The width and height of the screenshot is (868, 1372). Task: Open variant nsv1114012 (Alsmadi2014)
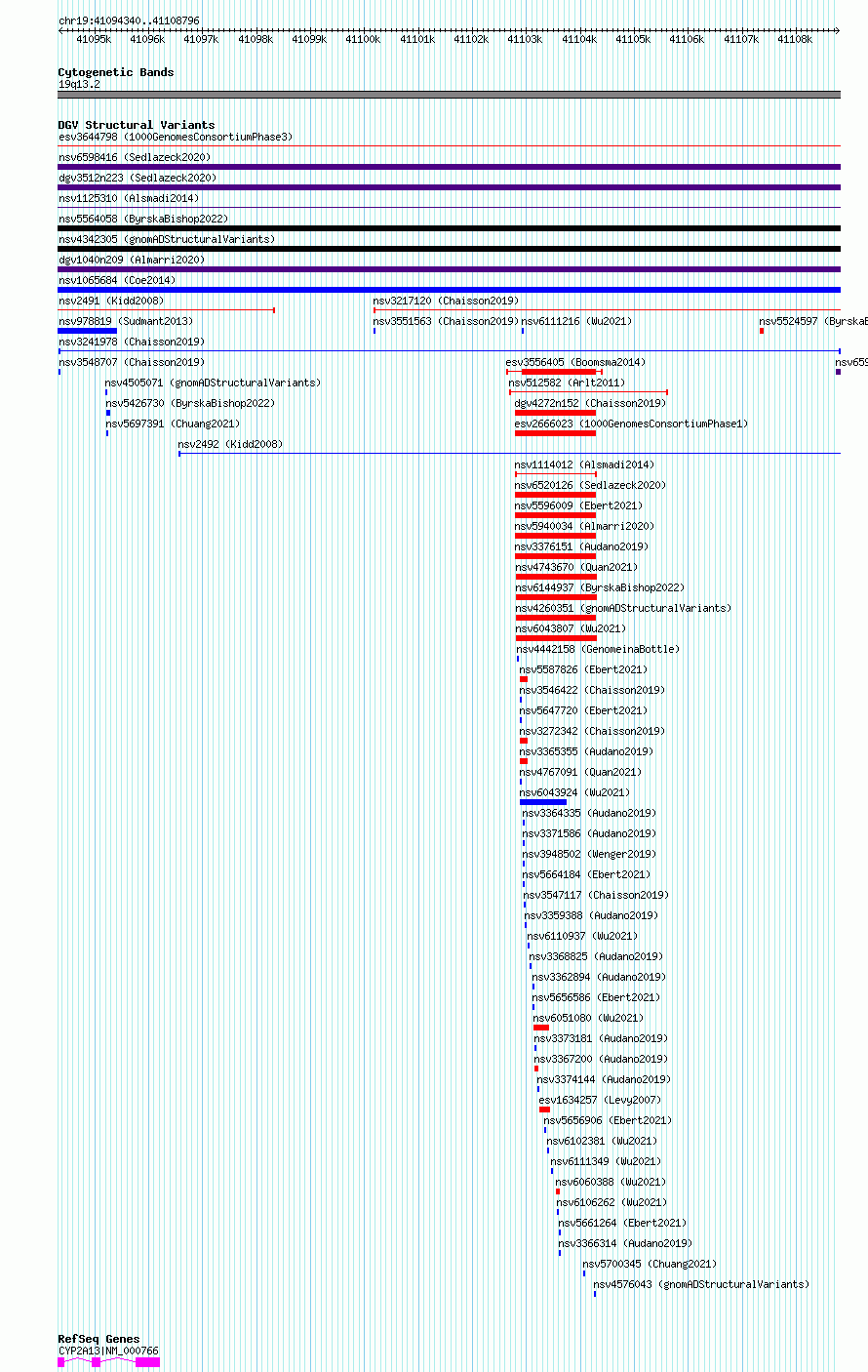pos(584,464)
